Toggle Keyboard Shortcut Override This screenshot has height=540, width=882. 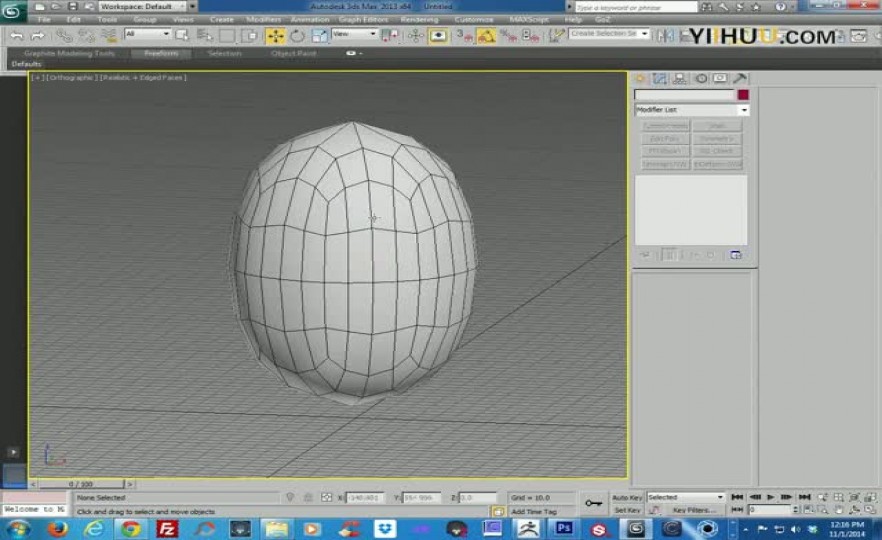tap(438, 35)
